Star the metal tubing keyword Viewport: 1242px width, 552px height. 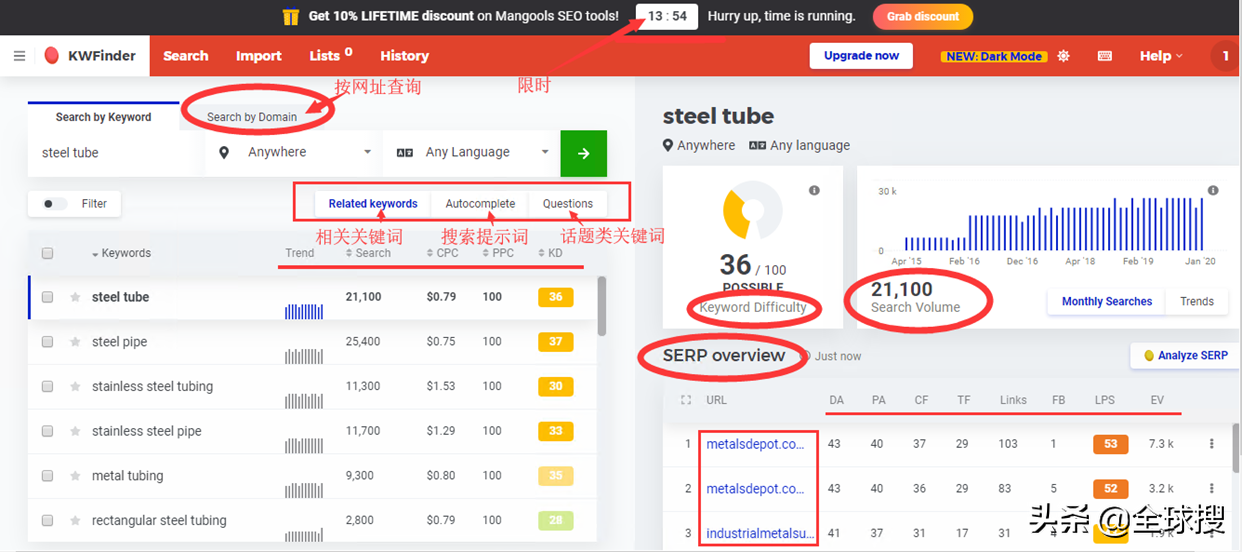(75, 476)
